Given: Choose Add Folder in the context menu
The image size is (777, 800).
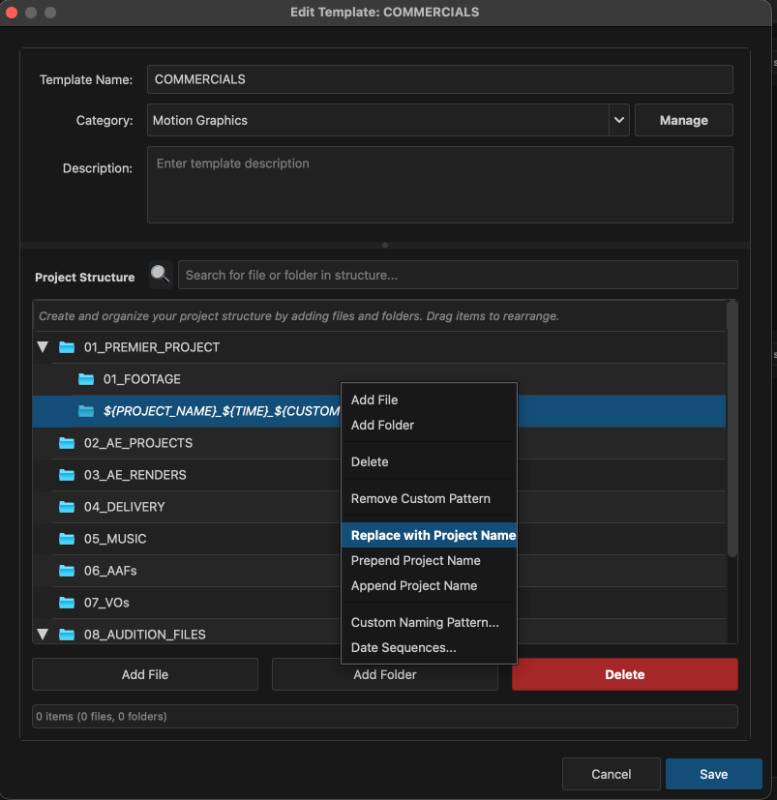Looking at the screenshot, I should [x=429, y=425].
